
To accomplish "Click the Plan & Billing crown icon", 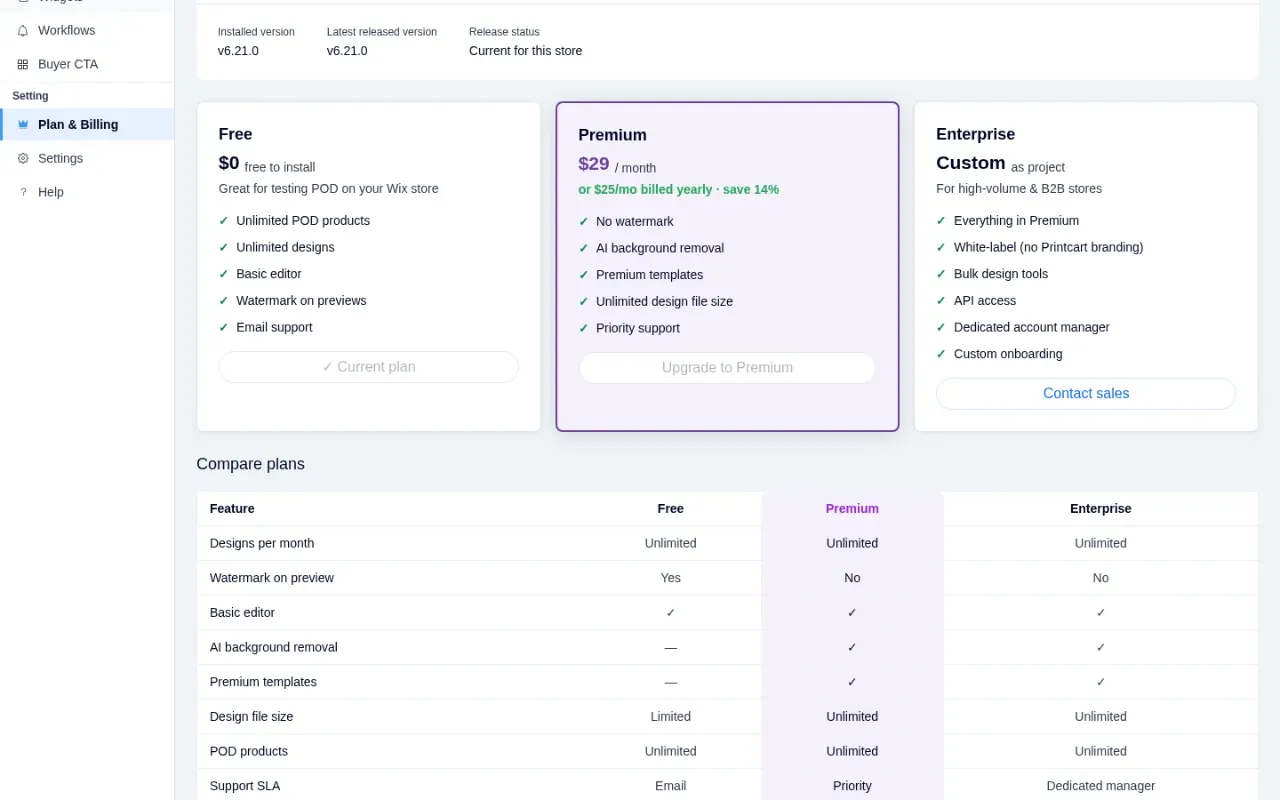I will (23, 125).
